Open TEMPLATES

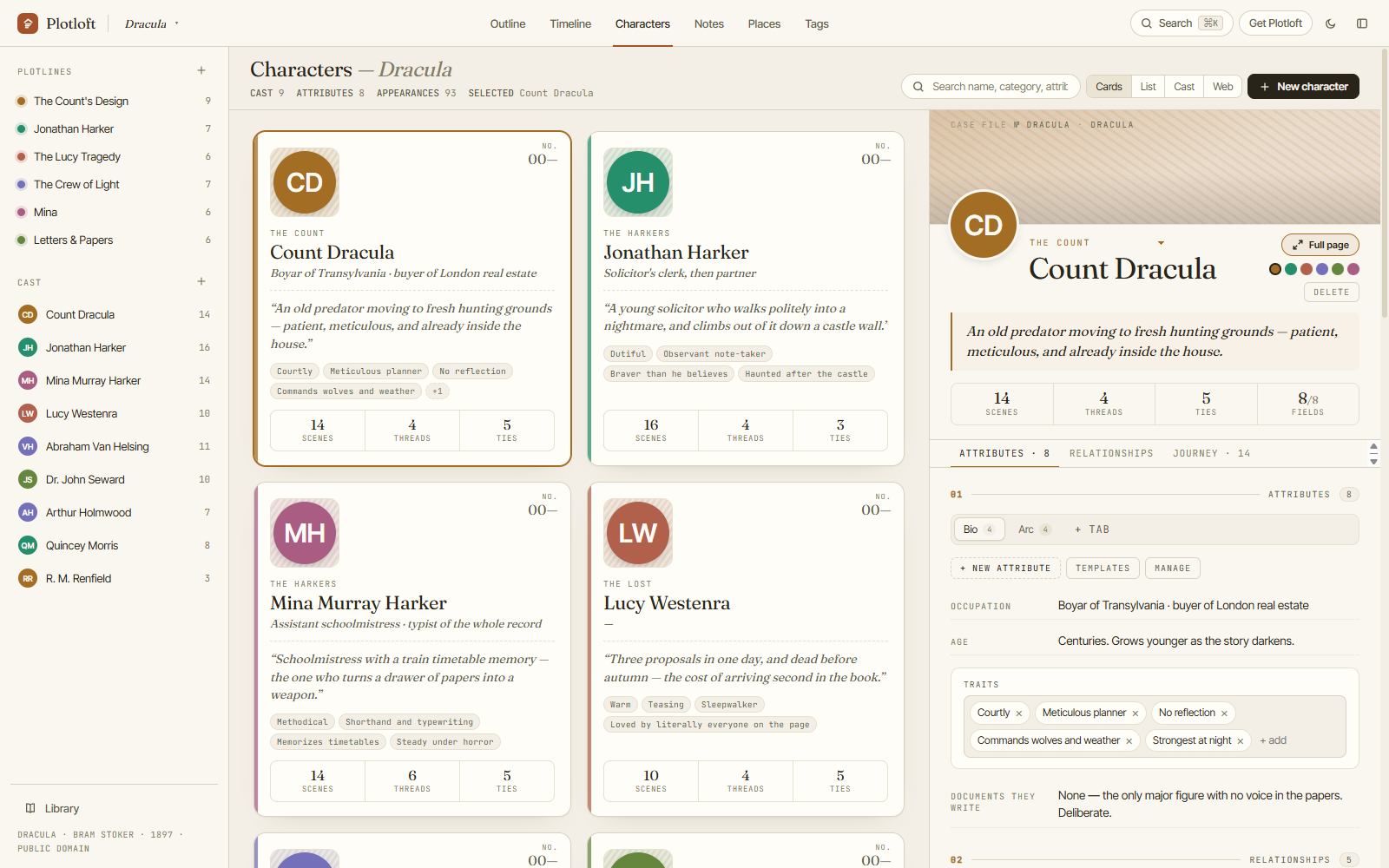1103,569
